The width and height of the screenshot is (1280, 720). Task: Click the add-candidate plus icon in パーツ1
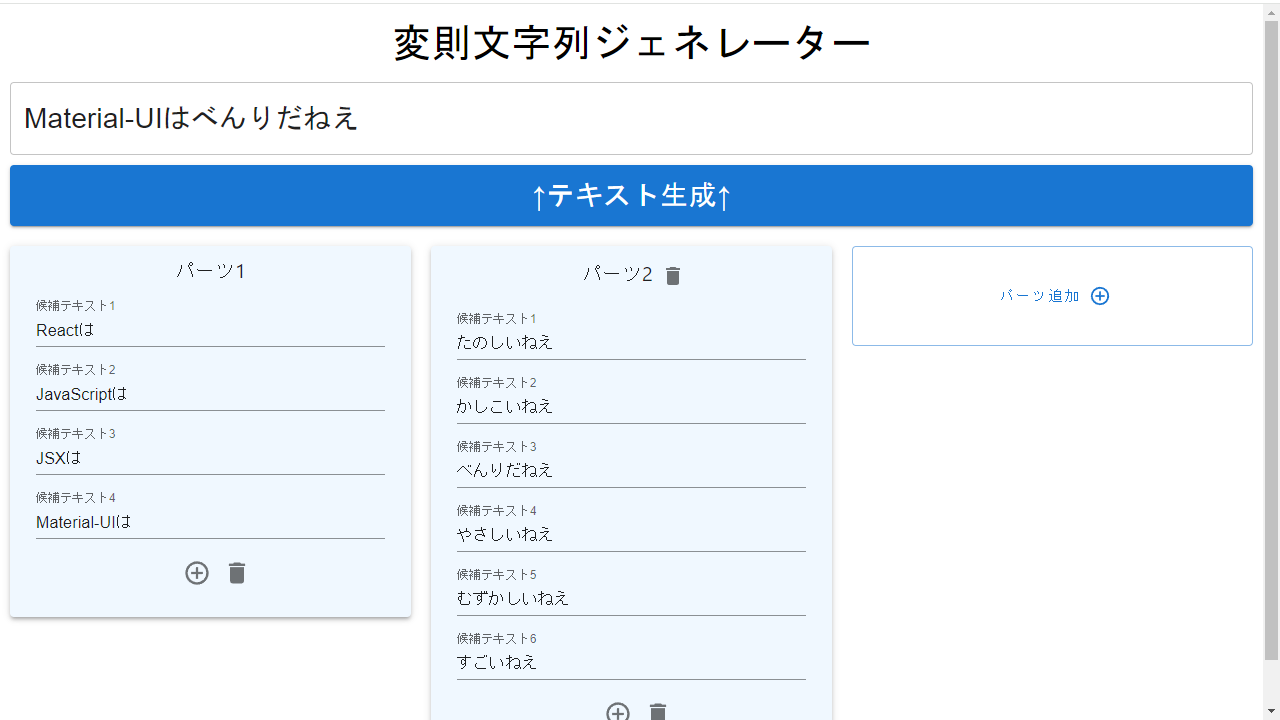197,573
